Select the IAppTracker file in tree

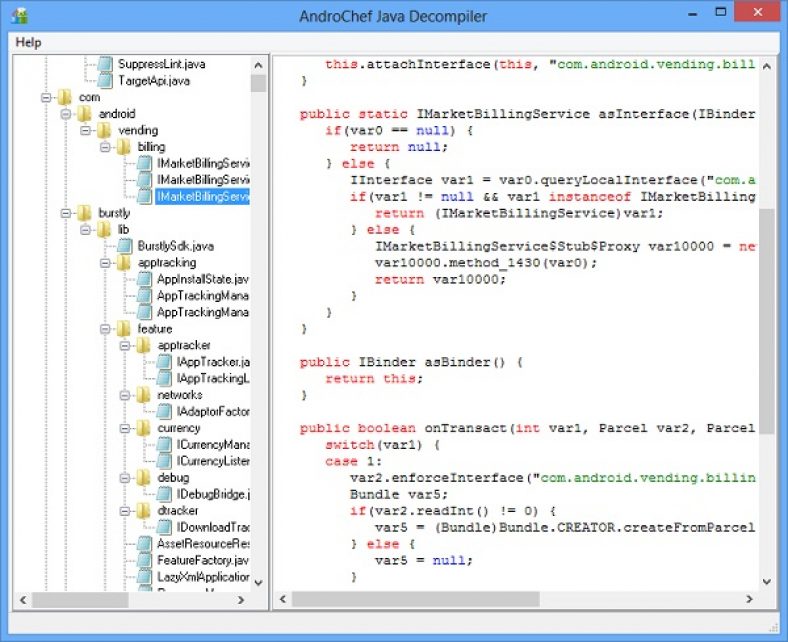coord(212,362)
